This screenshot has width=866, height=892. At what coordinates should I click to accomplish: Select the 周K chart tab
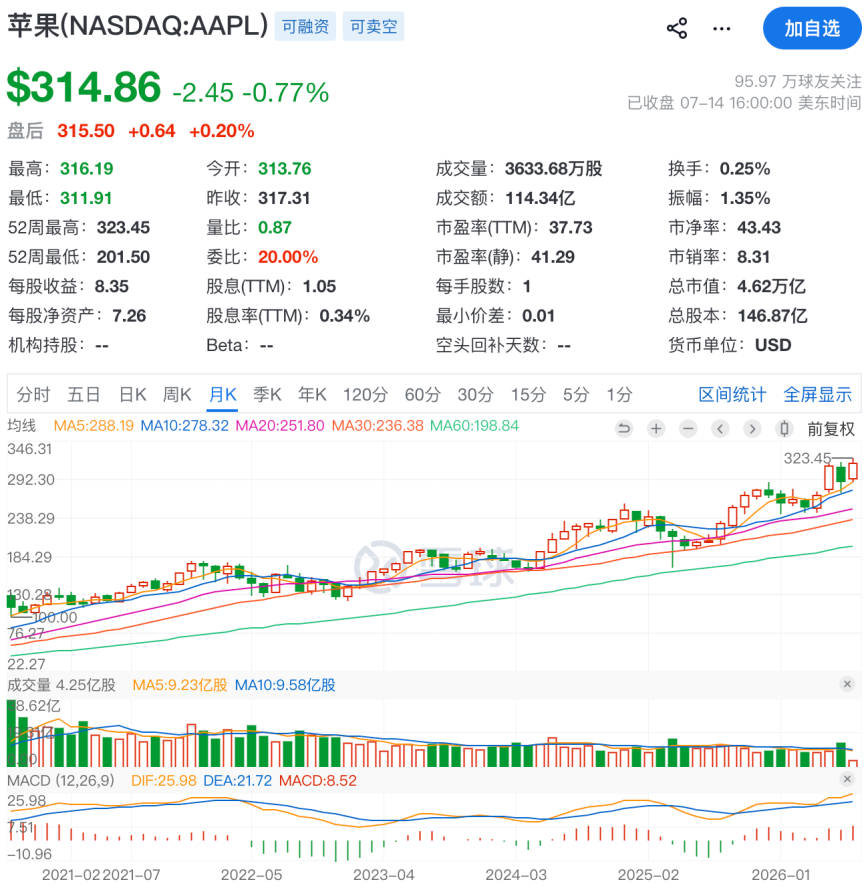(177, 394)
